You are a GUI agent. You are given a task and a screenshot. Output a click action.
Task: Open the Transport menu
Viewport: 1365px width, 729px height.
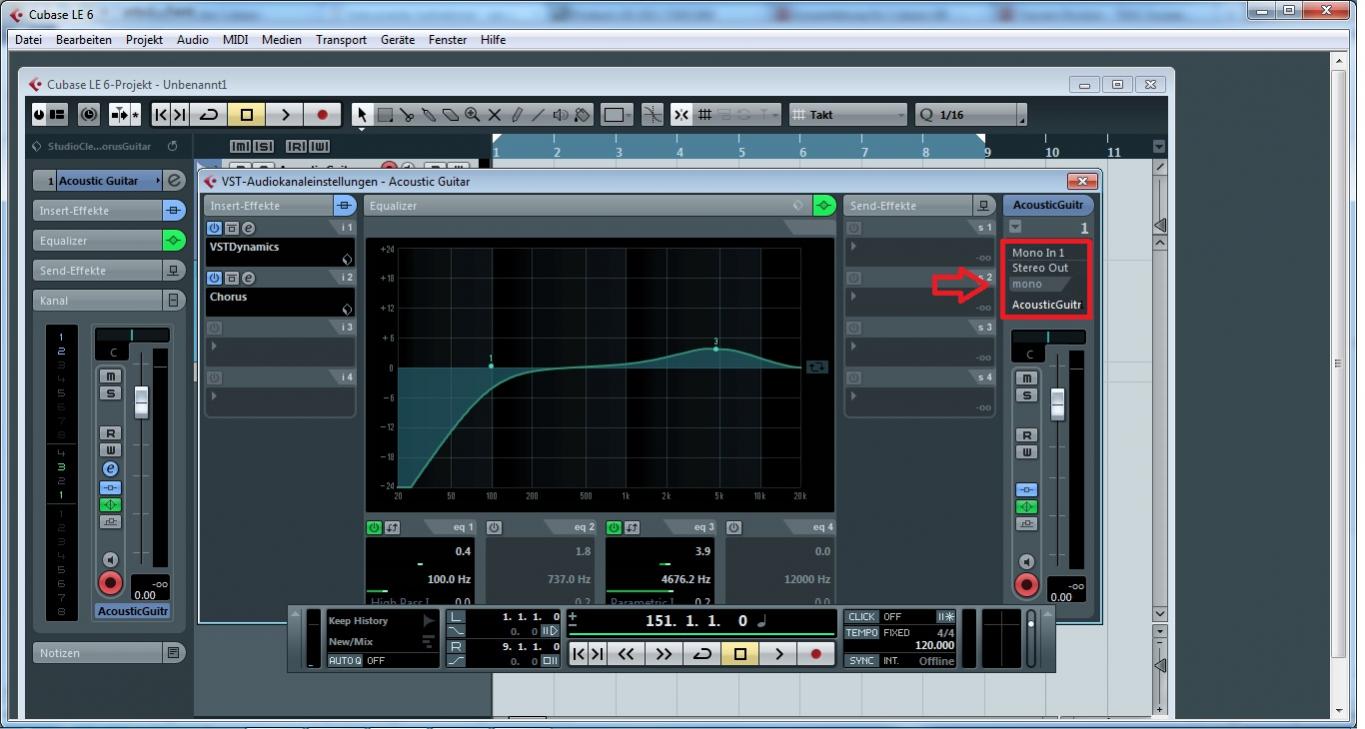(x=341, y=40)
